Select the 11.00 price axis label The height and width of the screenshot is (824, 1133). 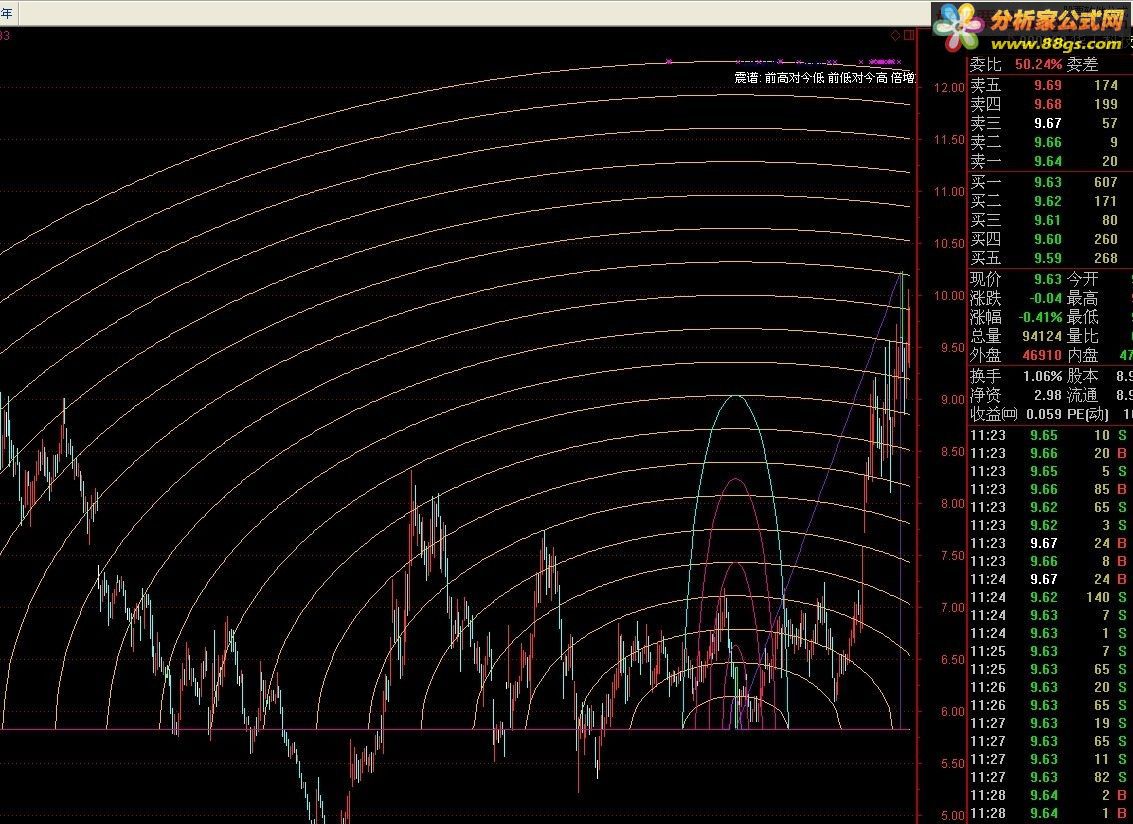[949, 192]
